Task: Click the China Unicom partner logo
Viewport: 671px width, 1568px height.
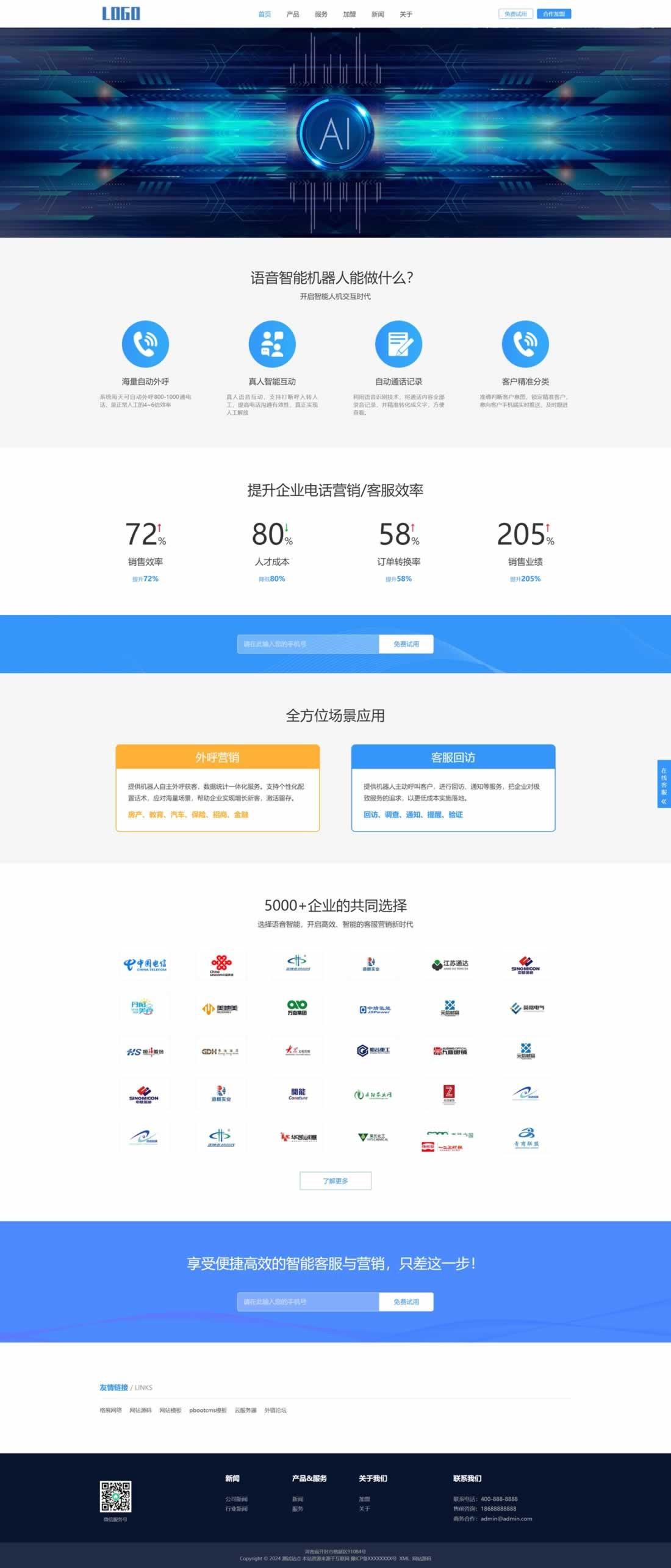Action: (221, 965)
